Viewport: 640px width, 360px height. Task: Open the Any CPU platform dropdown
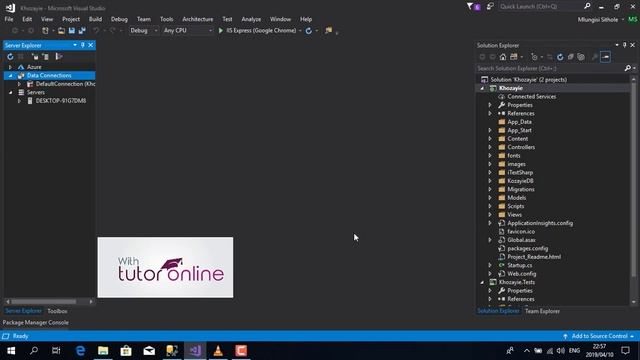pos(188,31)
